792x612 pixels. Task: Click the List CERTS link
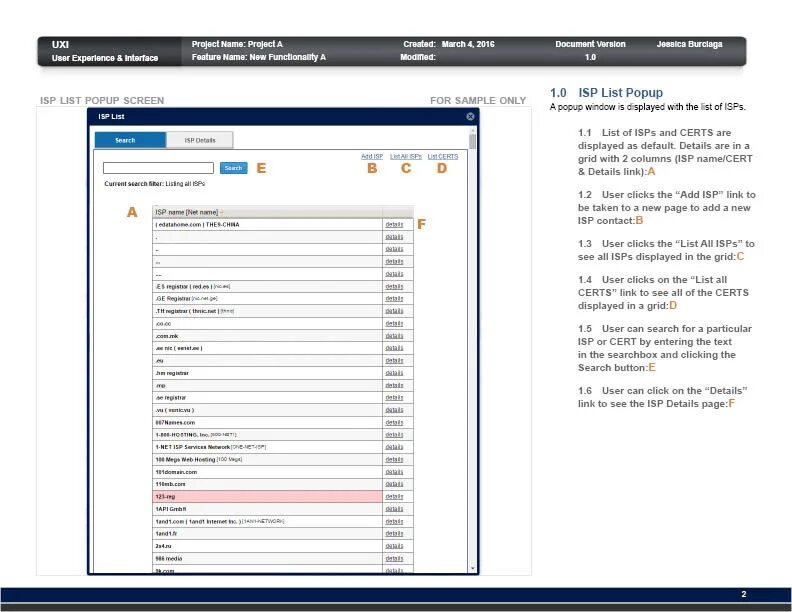[443, 157]
